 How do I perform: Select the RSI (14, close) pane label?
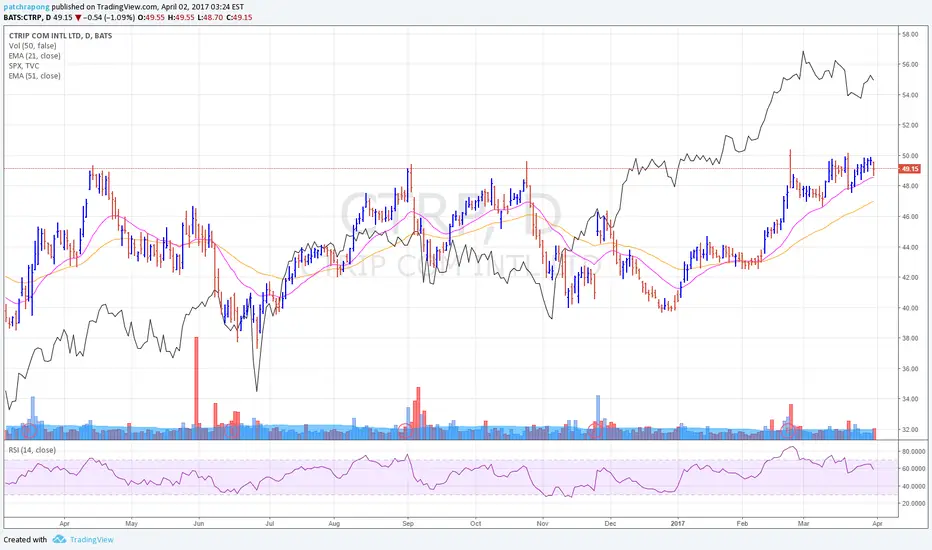click(32, 450)
